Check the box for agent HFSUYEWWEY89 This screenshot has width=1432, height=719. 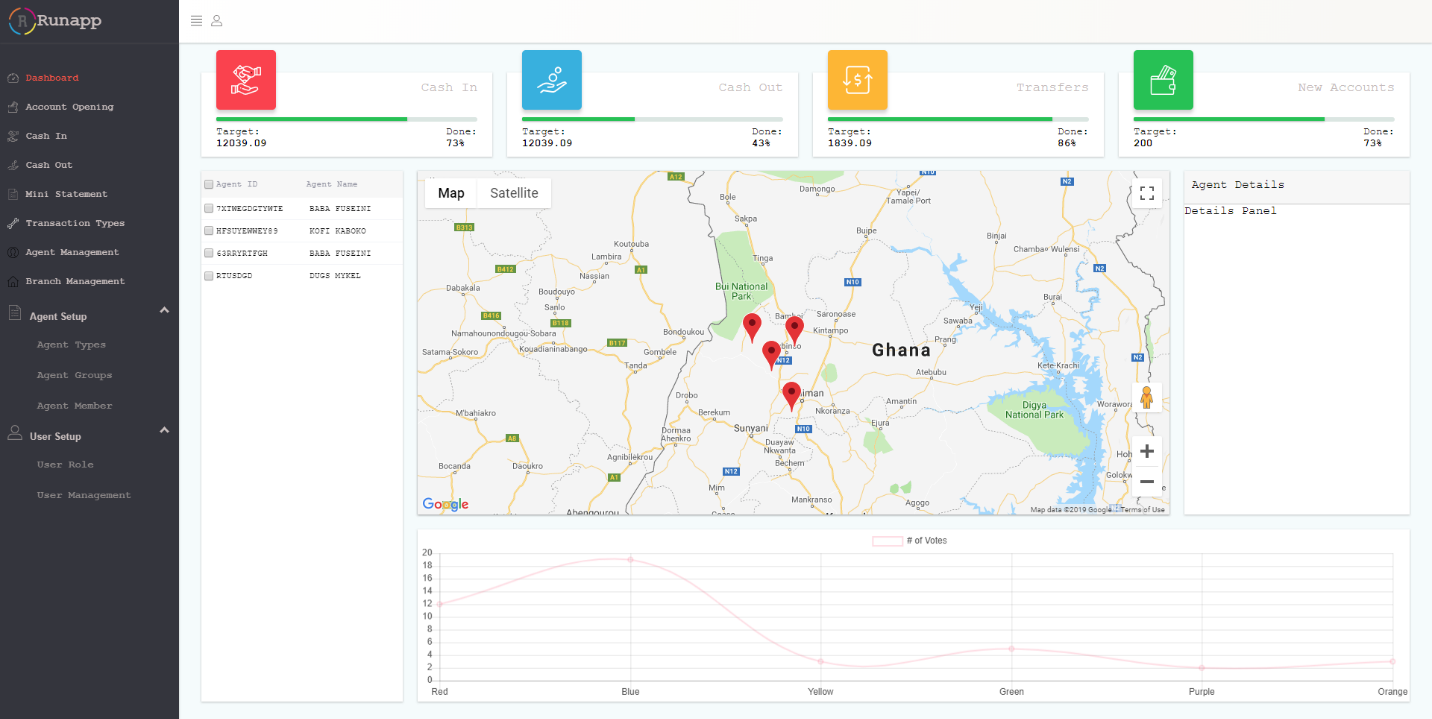point(208,231)
